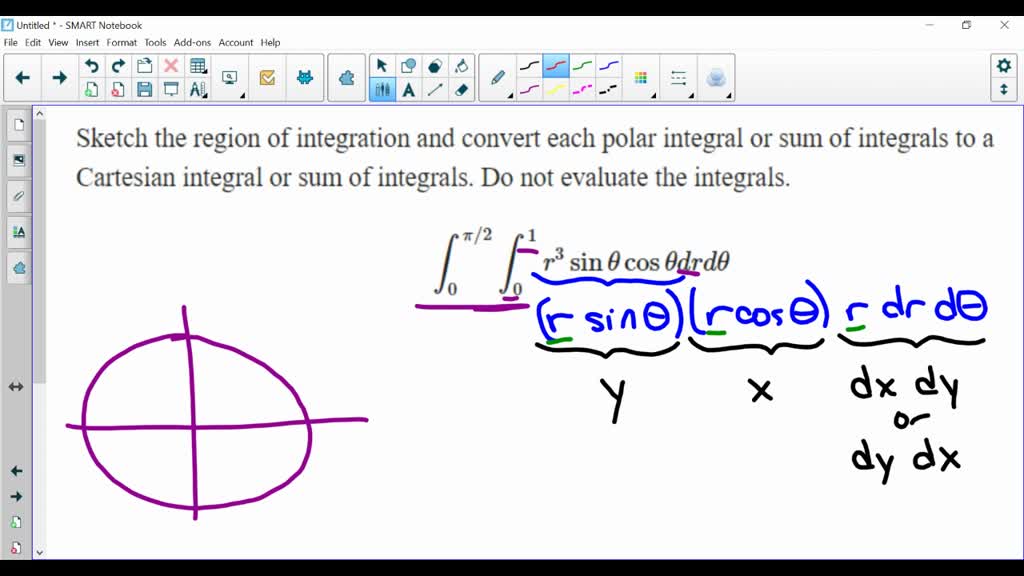Toggle the auto-hide toolbar option

1004,89
